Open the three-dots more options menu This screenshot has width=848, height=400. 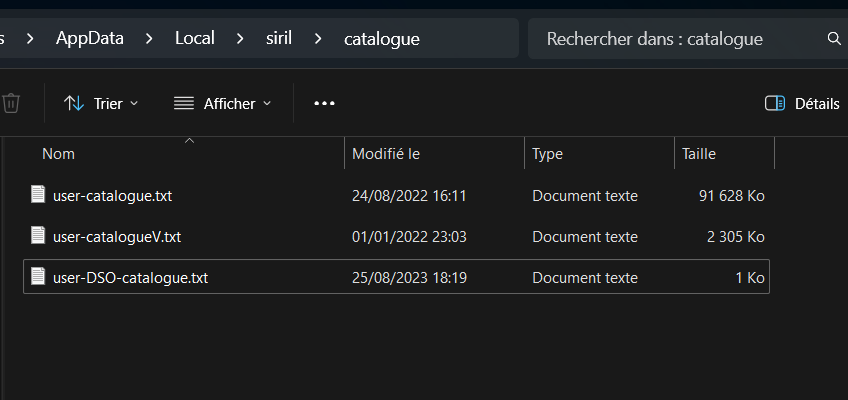(x=324, y=103)
